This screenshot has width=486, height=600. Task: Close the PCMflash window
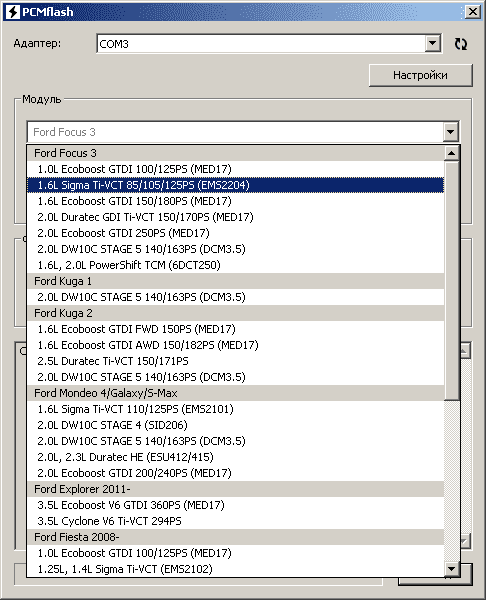pyautogui.click(x=473, y=12)
